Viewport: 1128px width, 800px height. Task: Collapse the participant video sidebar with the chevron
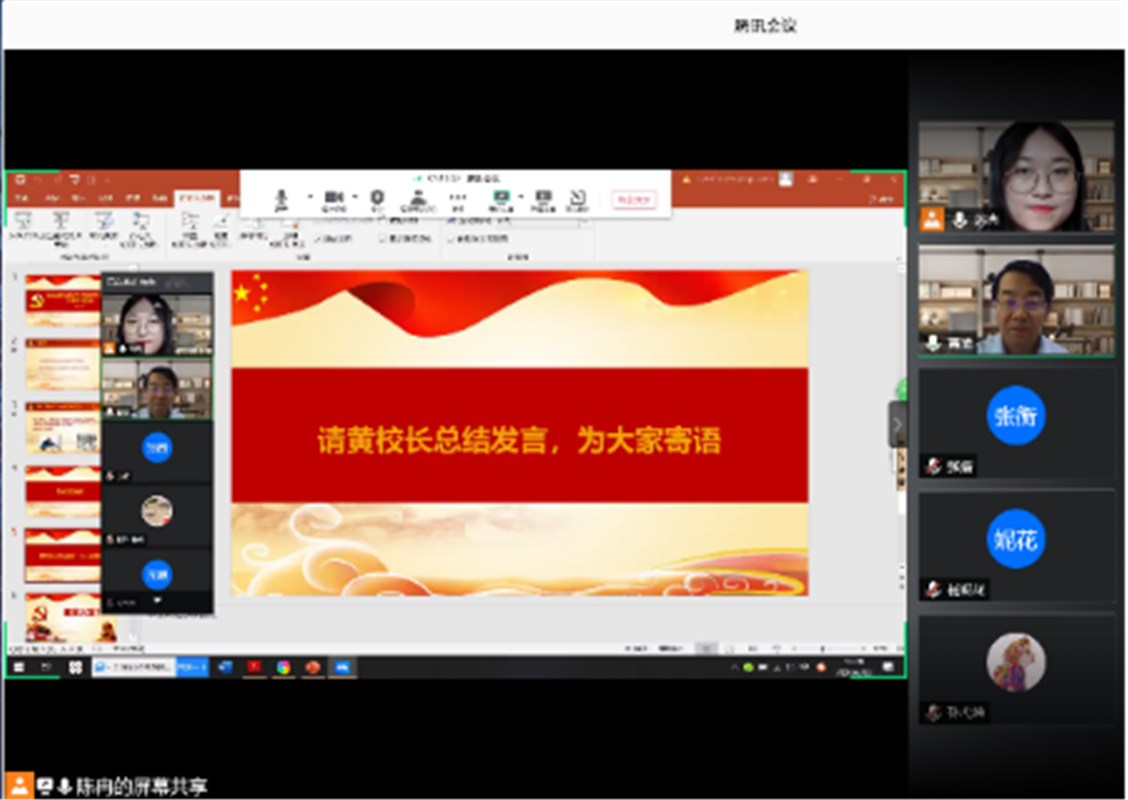coord(897,424)
